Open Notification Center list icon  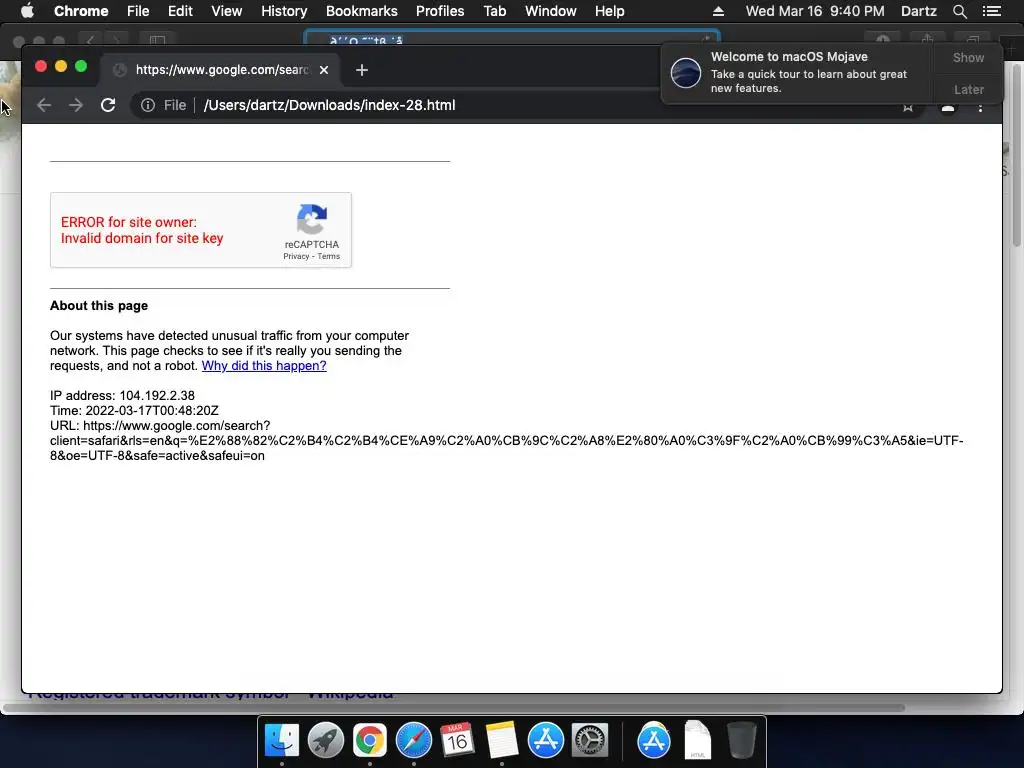pyautogui.click(x=992, y=11)
